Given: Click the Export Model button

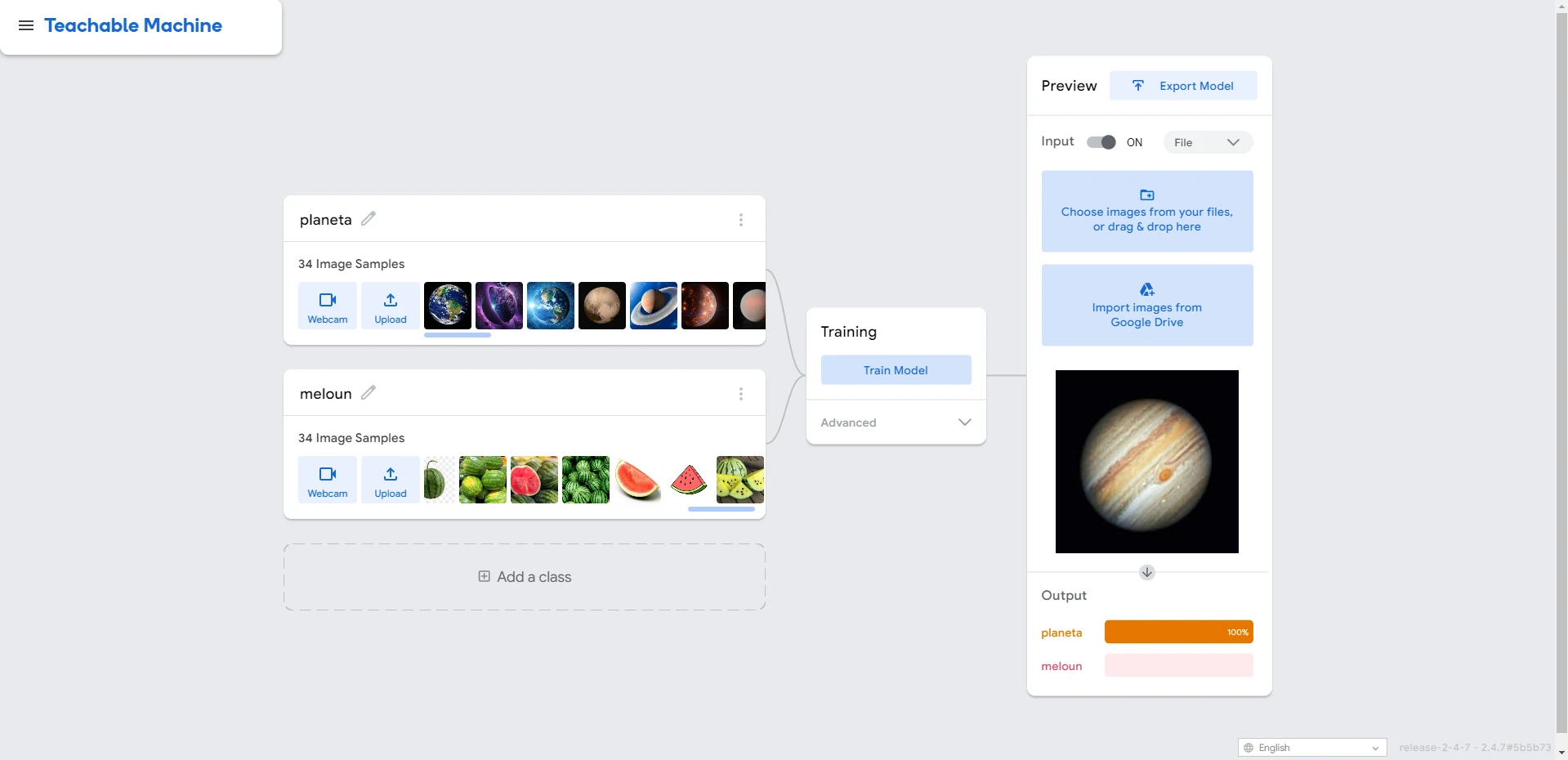Looking at the screenshot, I should point(1183,86).
